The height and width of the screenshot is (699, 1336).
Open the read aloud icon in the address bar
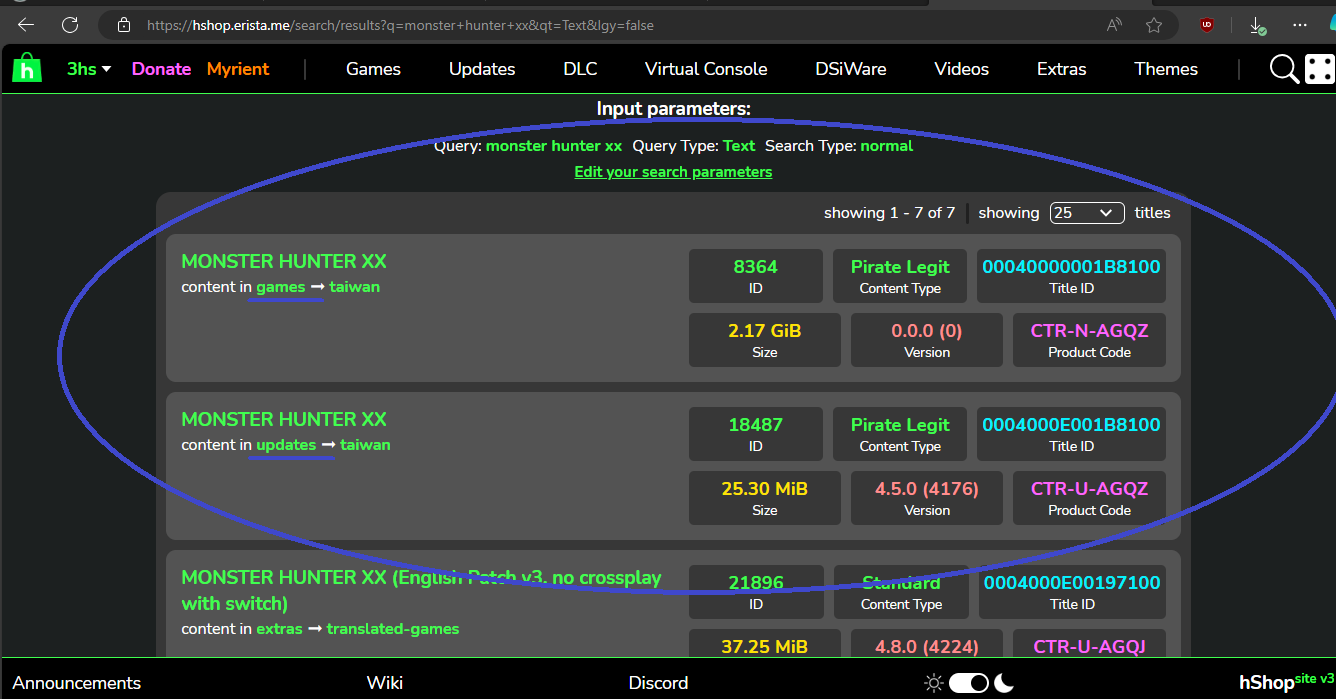(x=1114, y=25)
